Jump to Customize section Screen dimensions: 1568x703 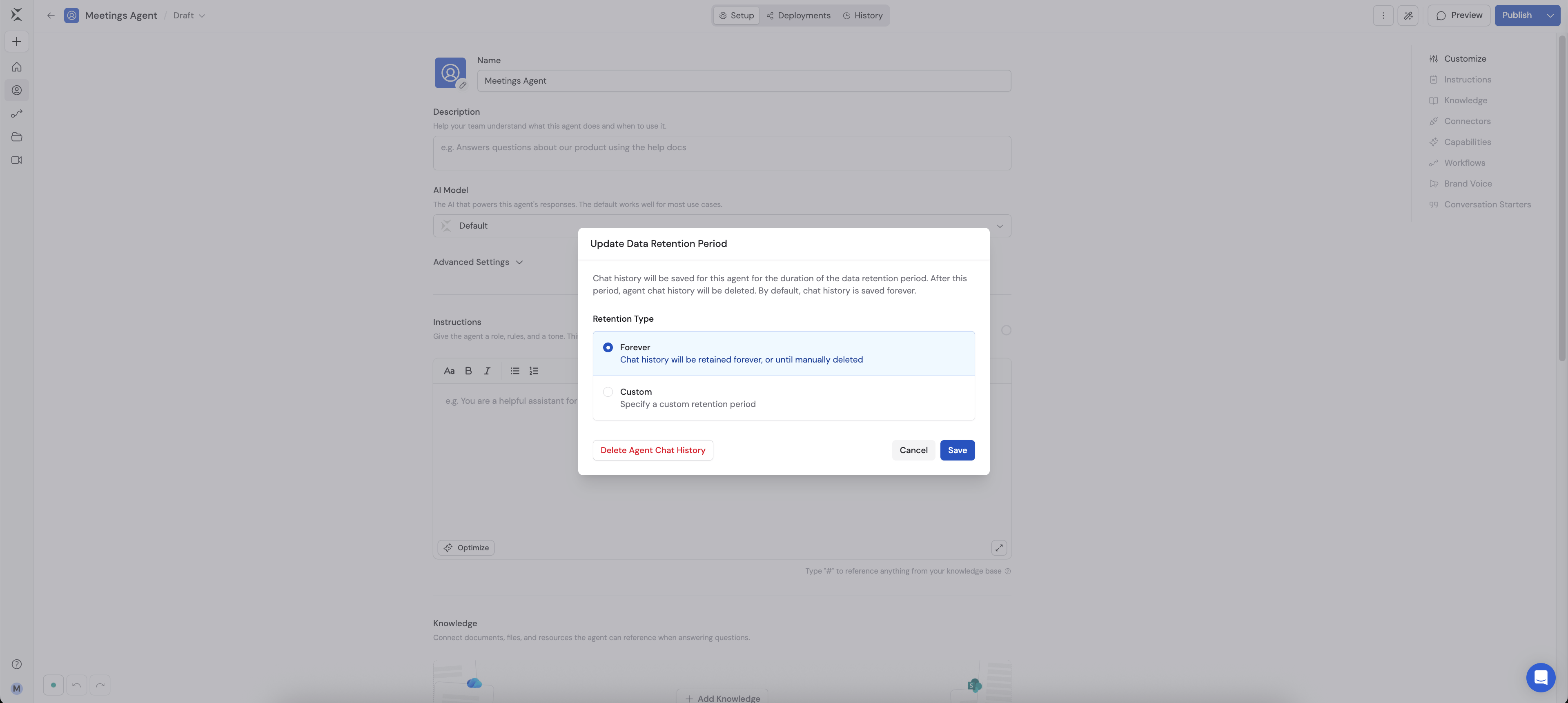coord(1457,59)
